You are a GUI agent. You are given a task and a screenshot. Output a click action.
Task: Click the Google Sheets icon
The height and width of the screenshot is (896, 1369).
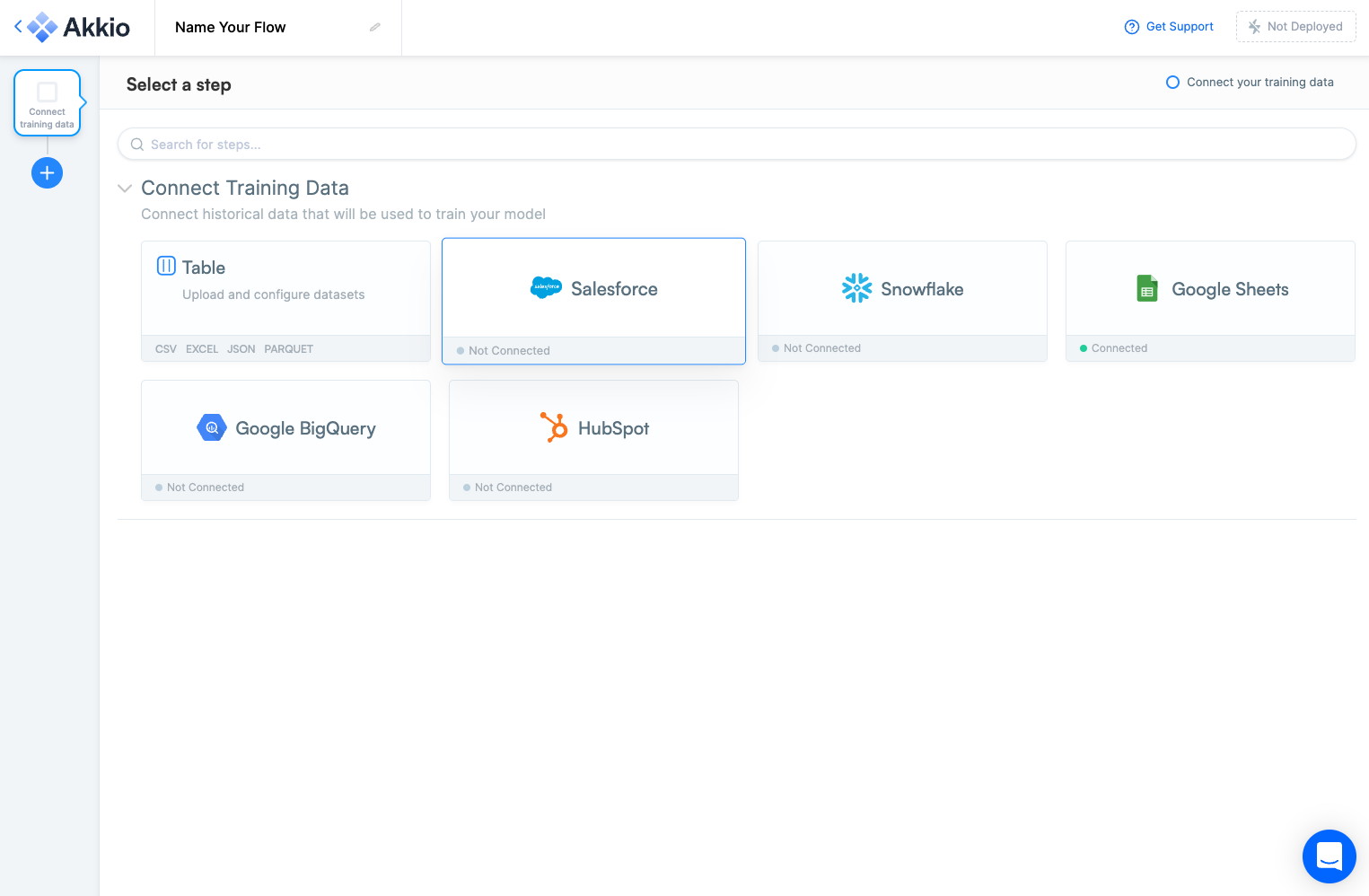pyautogui.click(x=1147, y=288)
